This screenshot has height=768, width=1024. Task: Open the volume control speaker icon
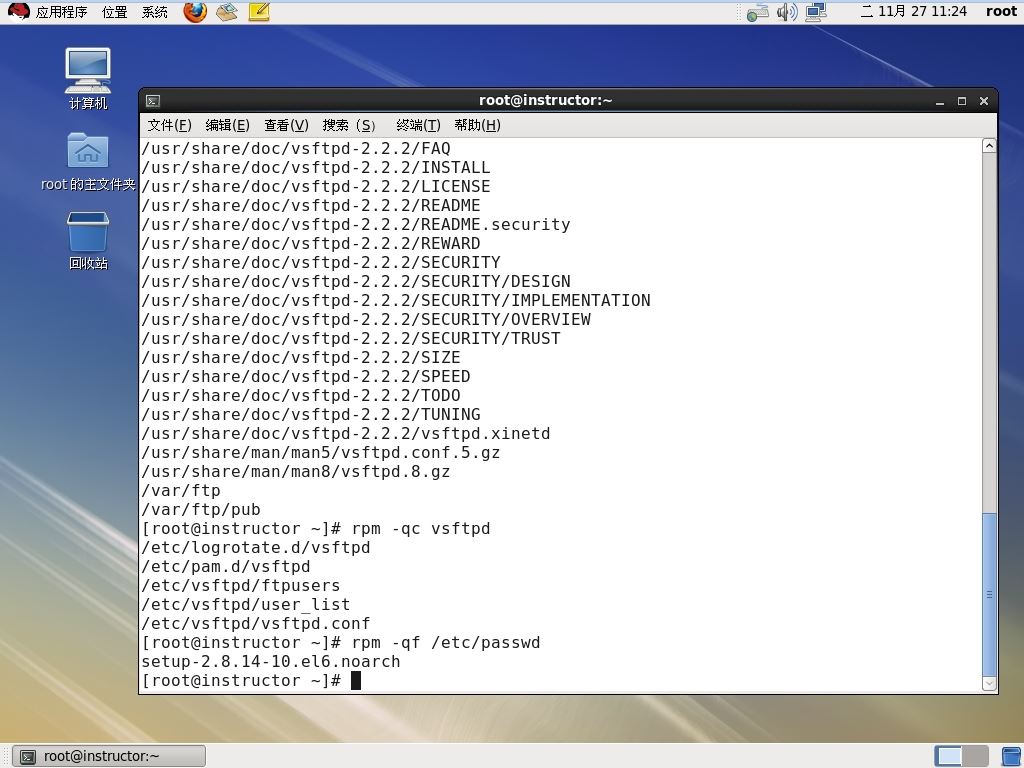pyautogui.click(x=787, y=12)
